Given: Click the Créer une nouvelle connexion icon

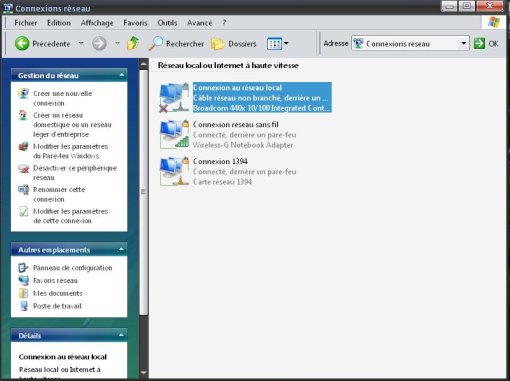Looking at the screenshot, I should [23, 94].
